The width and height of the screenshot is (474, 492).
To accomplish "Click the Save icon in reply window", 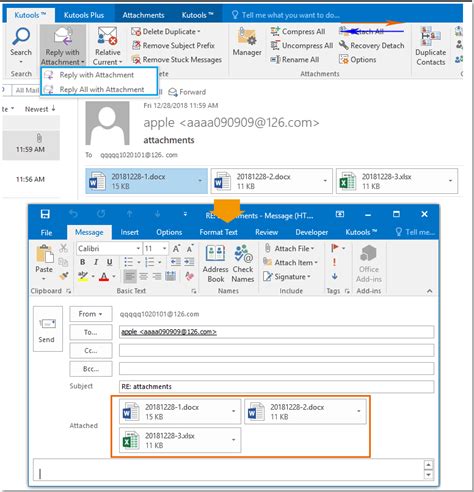I will 45,214.
